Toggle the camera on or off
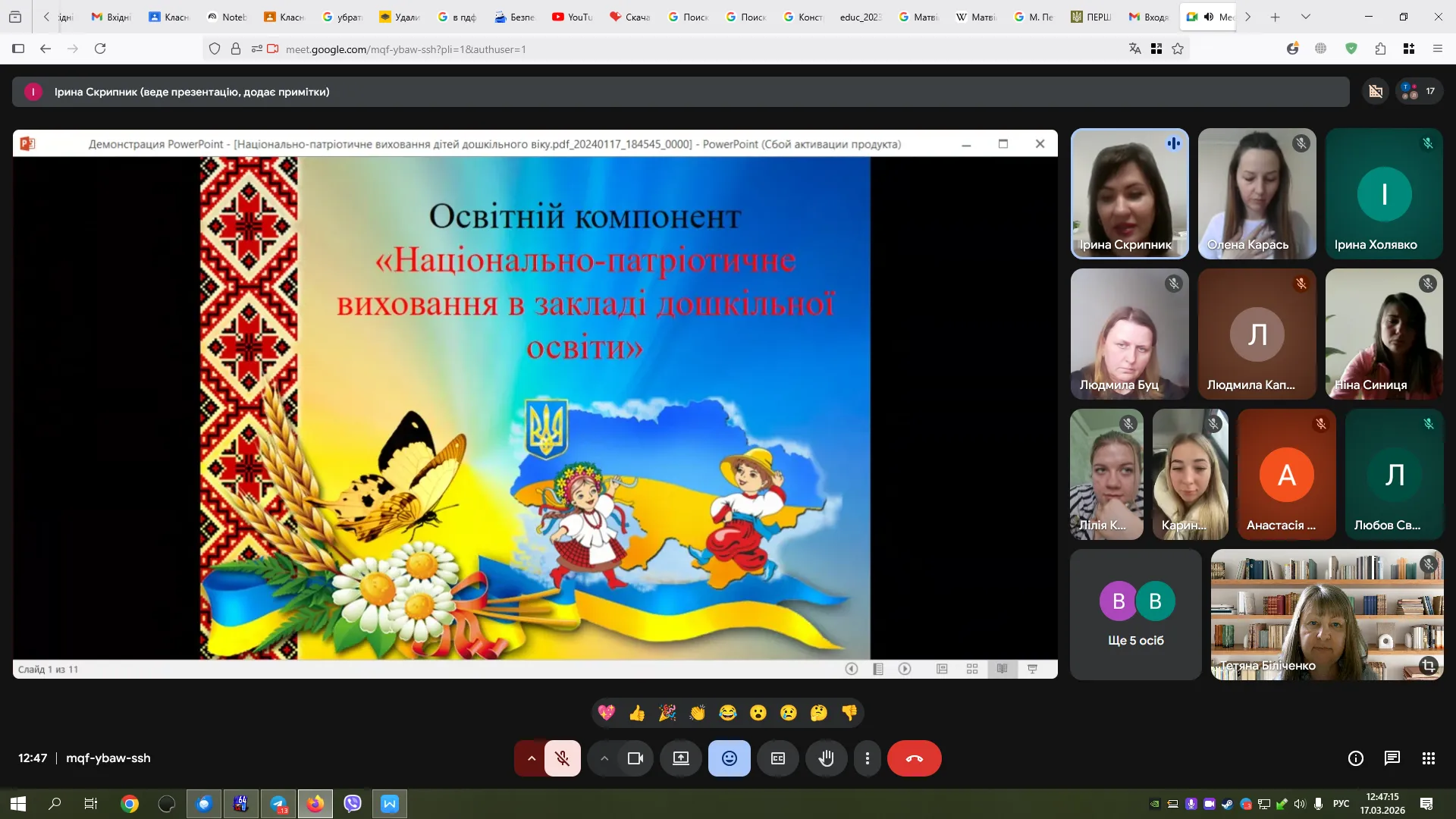1456x819 pixels. pyautogui.click(x=635, y=758)
